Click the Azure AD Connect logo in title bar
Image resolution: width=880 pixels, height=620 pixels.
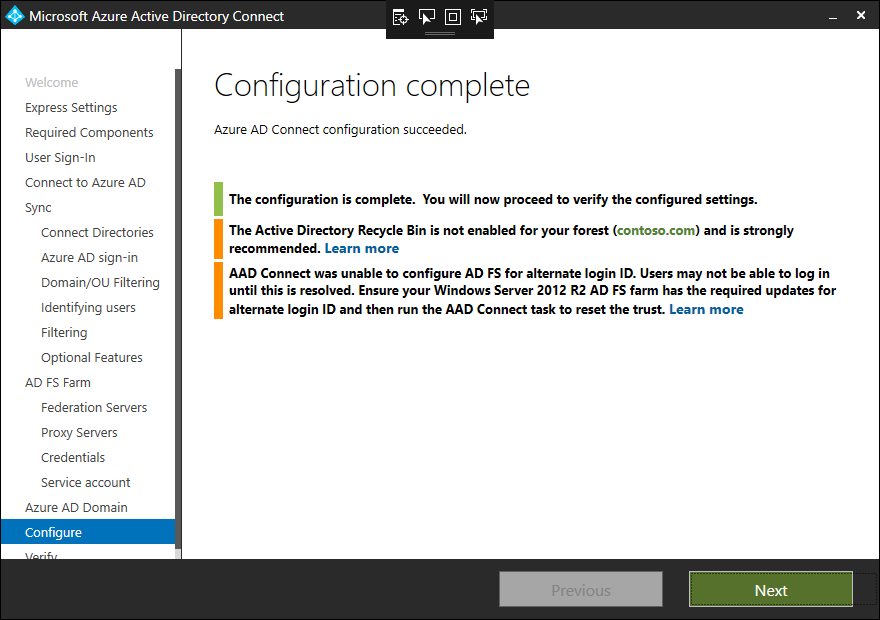tap(14, 15)
